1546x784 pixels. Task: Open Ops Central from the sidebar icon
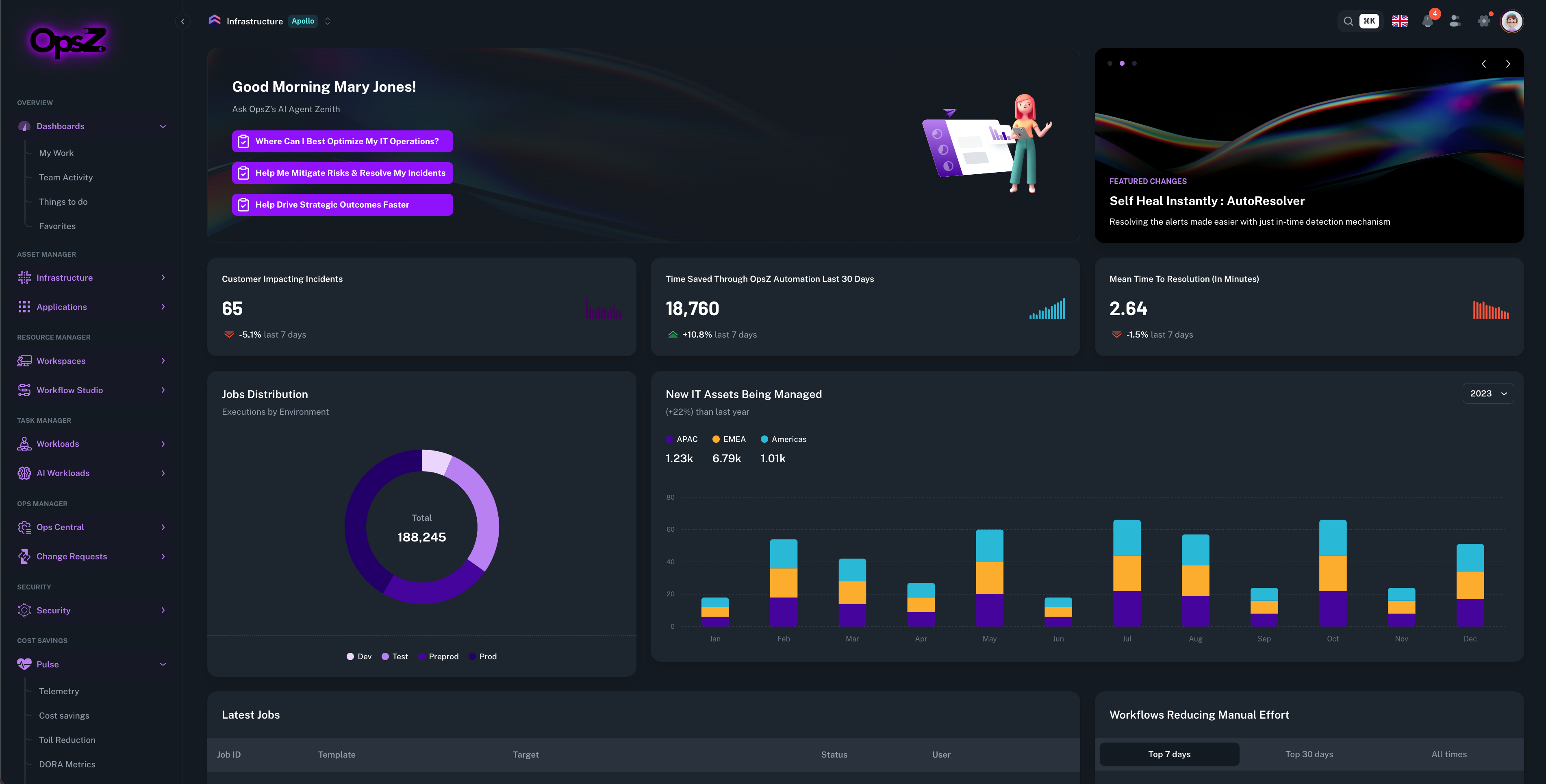click(x=24, y=527)
